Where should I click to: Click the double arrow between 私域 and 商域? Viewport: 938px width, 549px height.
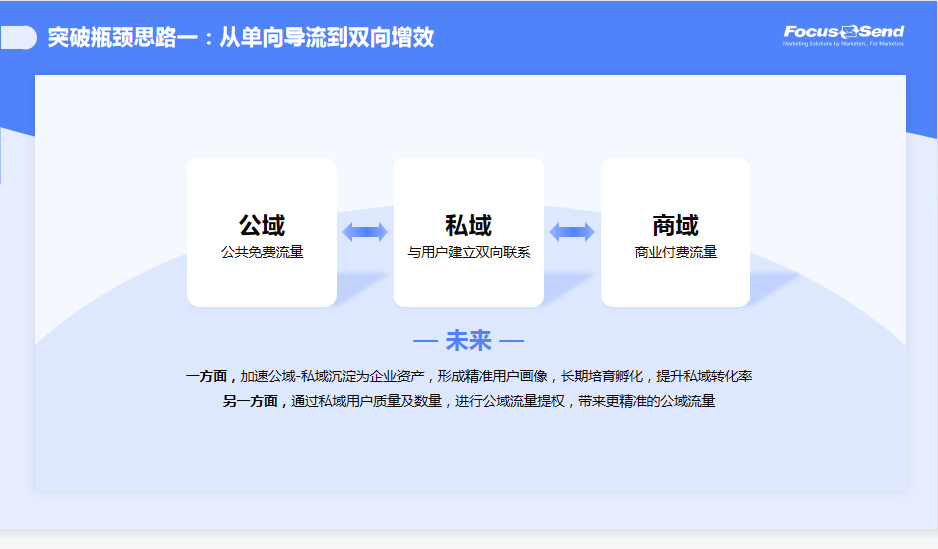(x=572, y=232)
